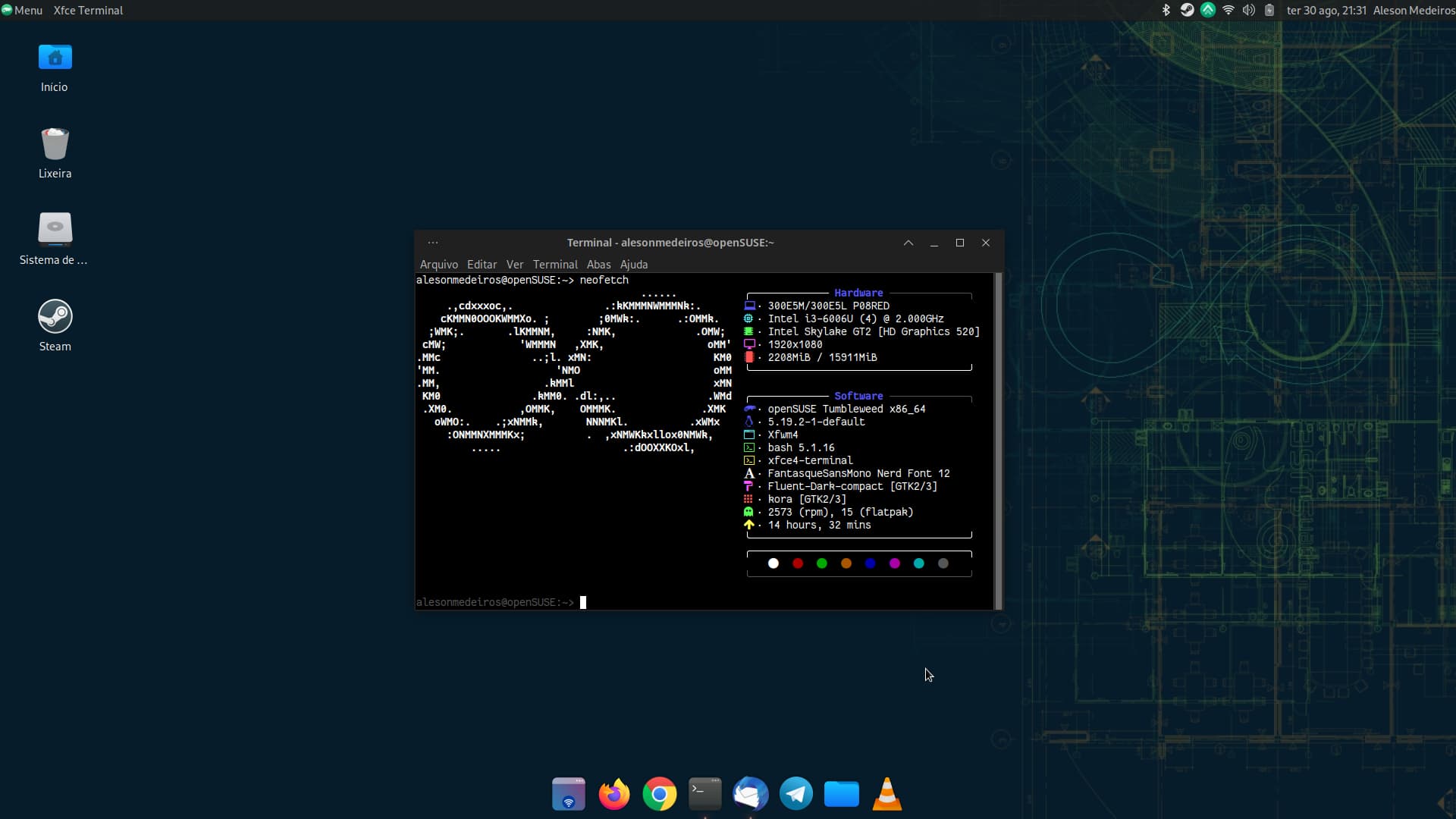The height and width of the screenshot is (819, 1456).
Task: Open the Aleson Medeiros user menu
Action: pos(1414,10)
